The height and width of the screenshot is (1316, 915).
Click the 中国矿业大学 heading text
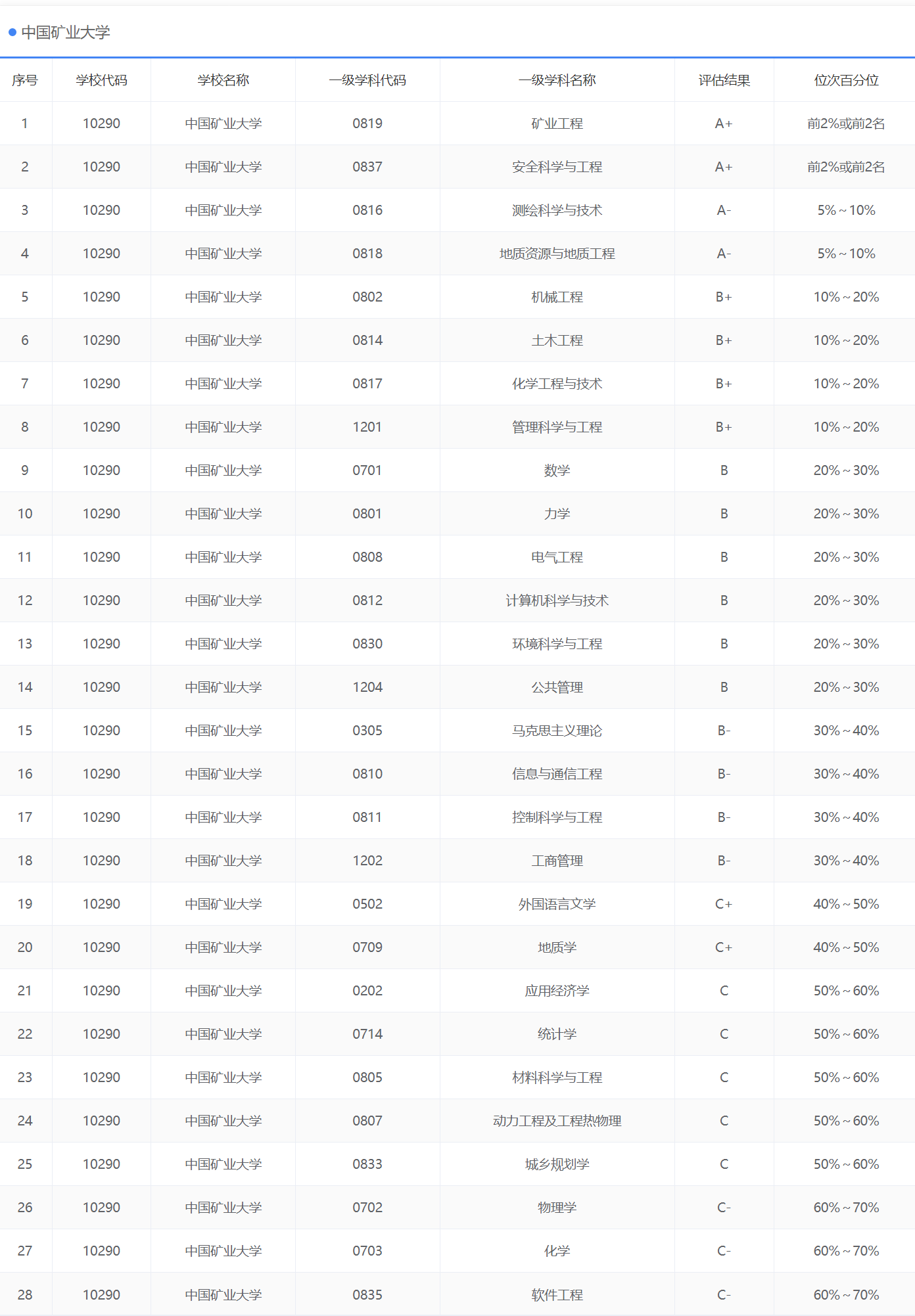66,32
